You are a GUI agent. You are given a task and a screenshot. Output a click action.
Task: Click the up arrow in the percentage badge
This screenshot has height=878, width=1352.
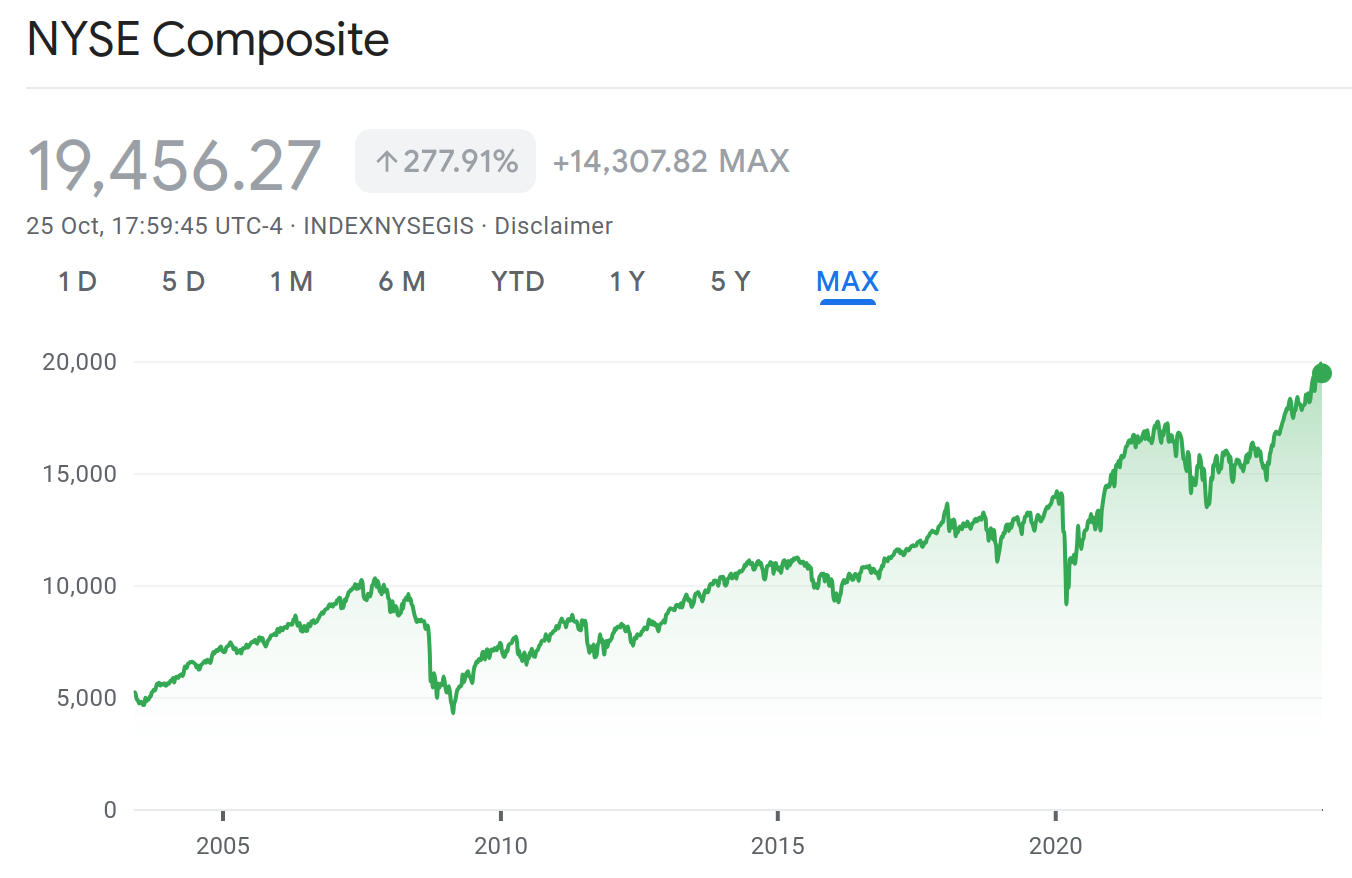(386, 161)
